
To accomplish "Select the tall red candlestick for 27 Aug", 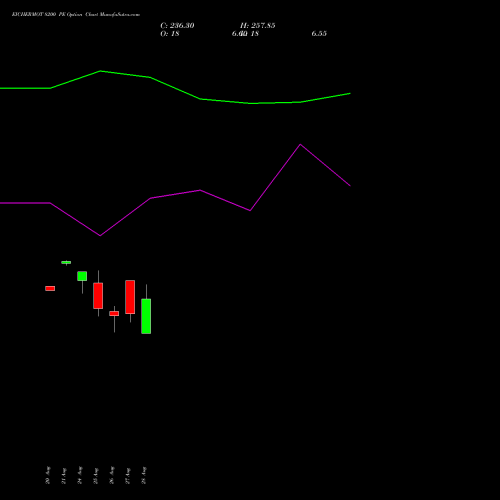I will coord(130,297).
